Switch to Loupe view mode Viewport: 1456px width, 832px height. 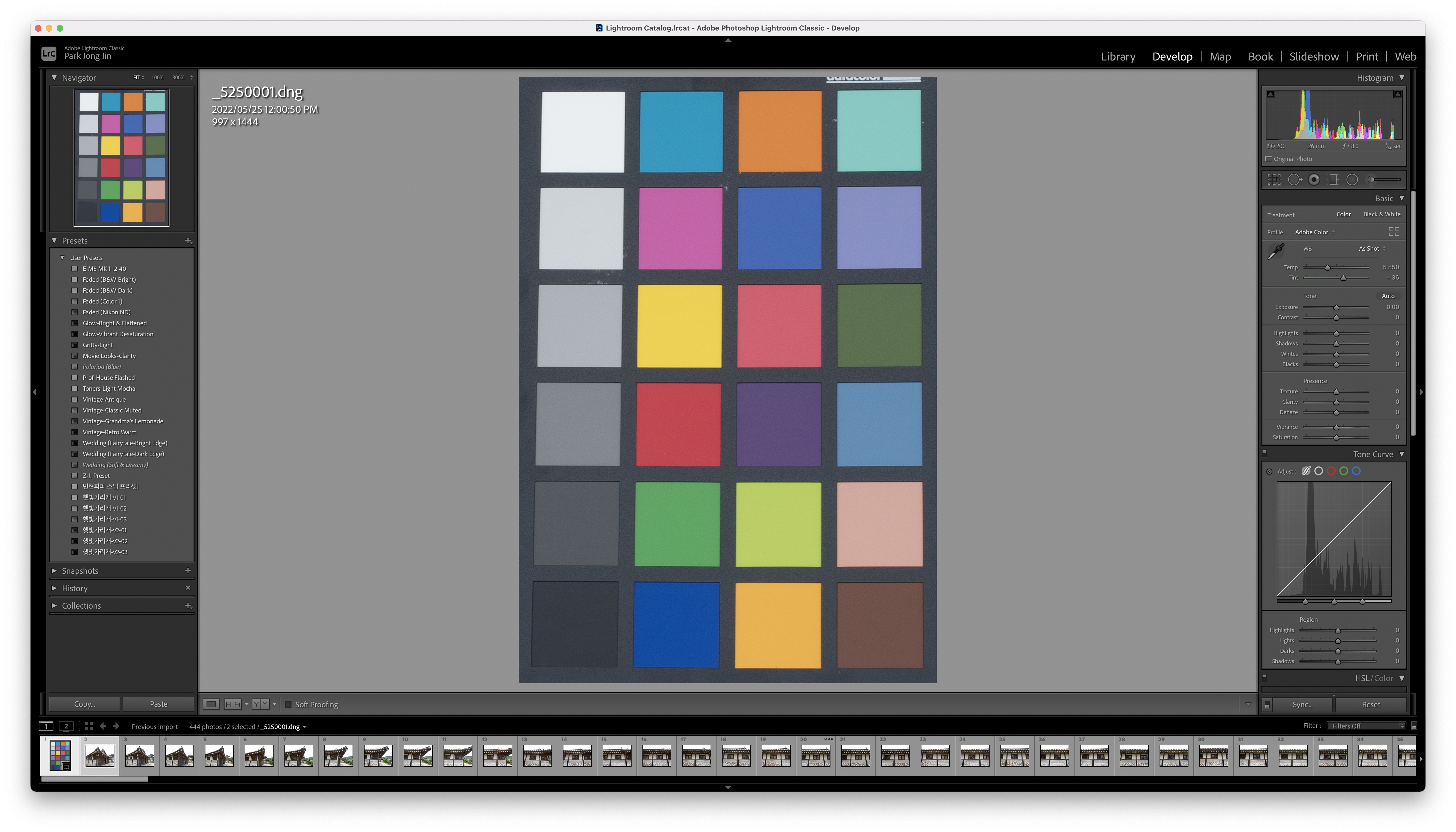click(211, 704)
